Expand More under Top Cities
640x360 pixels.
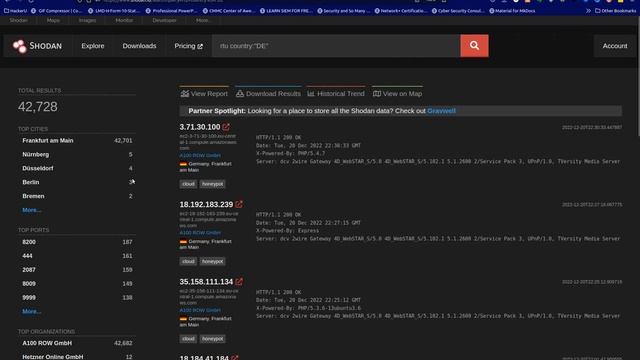point(31,210)
